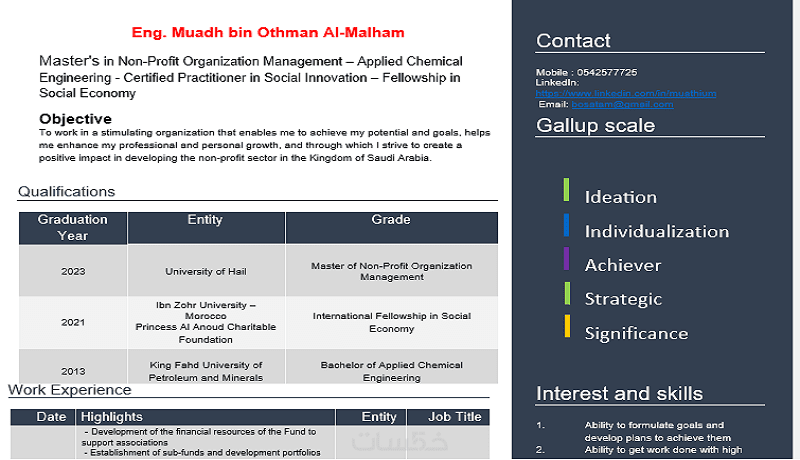Click the Work Experience section heading
The height and width of the screenshot is (460, 800).
(x=70, y=389)
